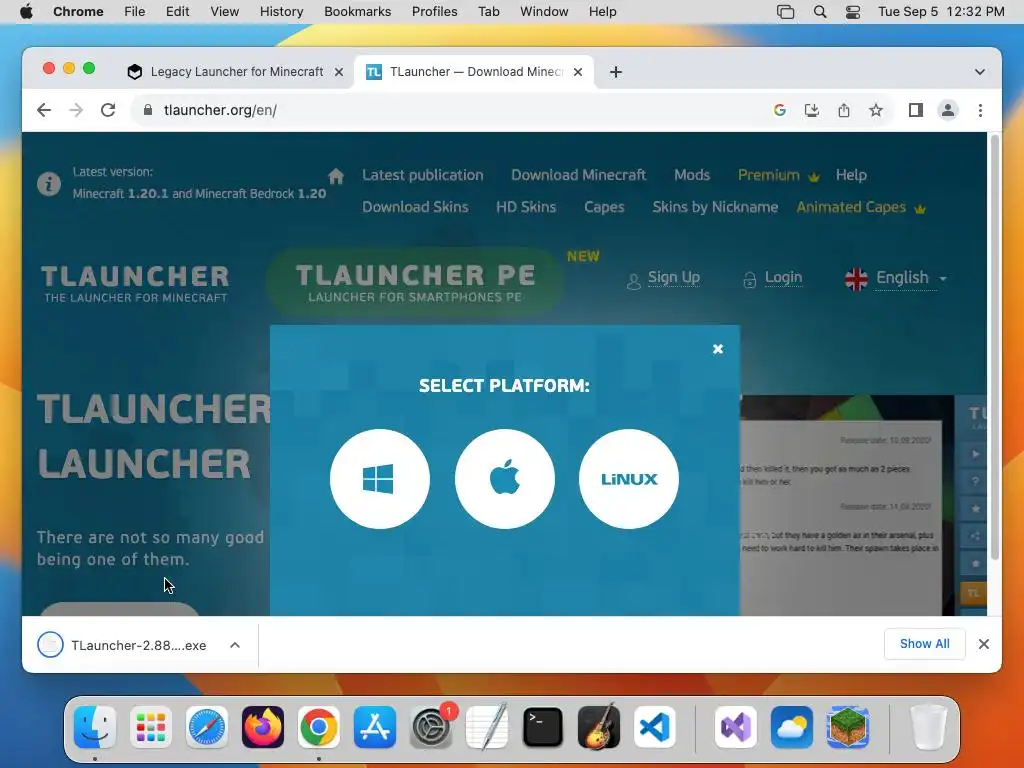Click the TLauncher site logo

point(135,283)
